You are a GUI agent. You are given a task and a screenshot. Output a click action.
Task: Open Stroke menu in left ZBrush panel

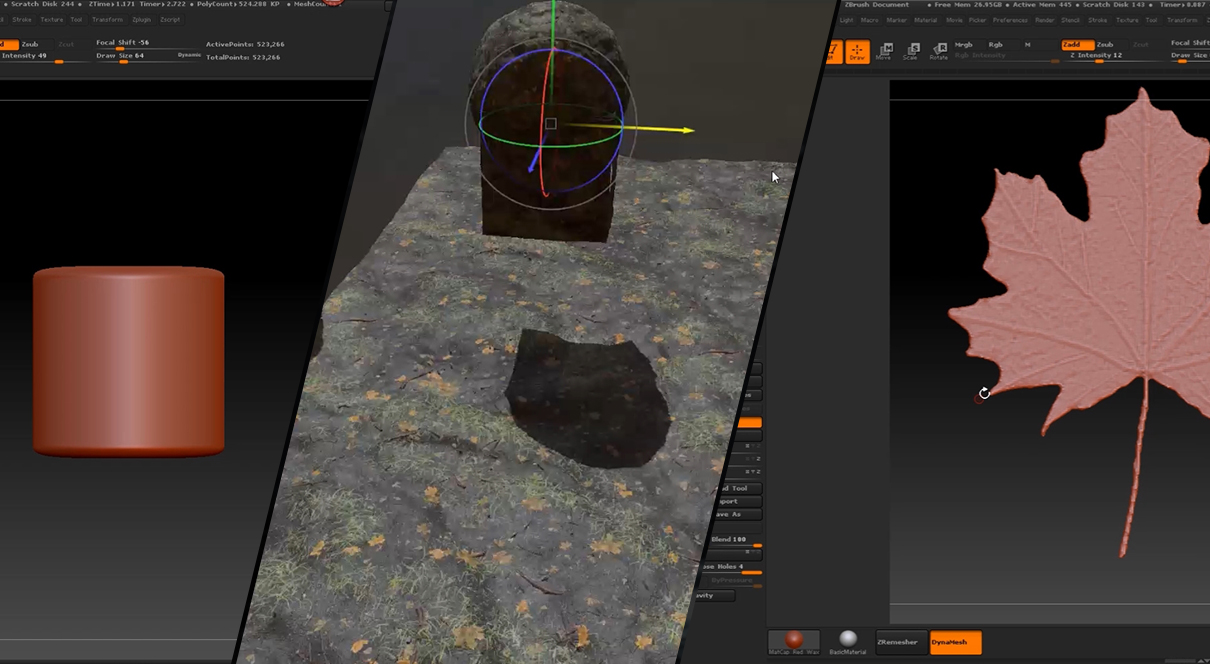(22, 19)
